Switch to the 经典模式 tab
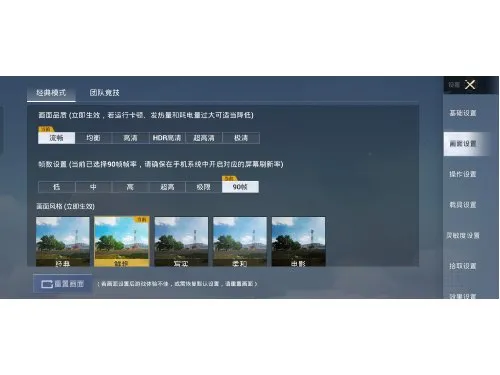 pos(51,93)
